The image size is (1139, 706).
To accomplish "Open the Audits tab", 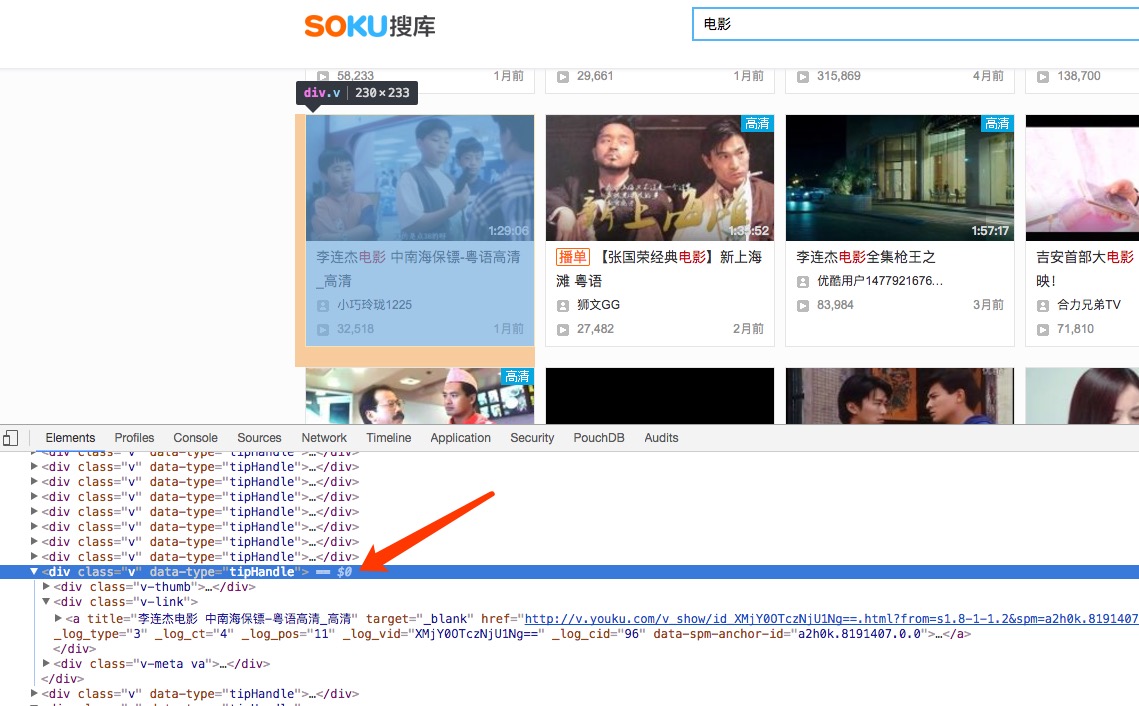I will pos(661,438).
